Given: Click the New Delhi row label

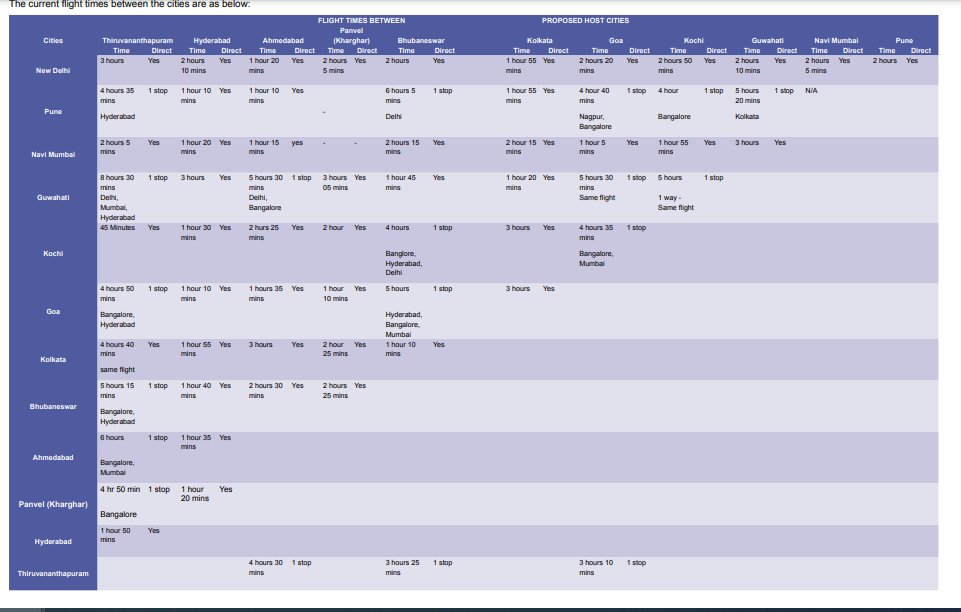Looking at the screenshot, I should pyautogui.click(x=53, y=70).
